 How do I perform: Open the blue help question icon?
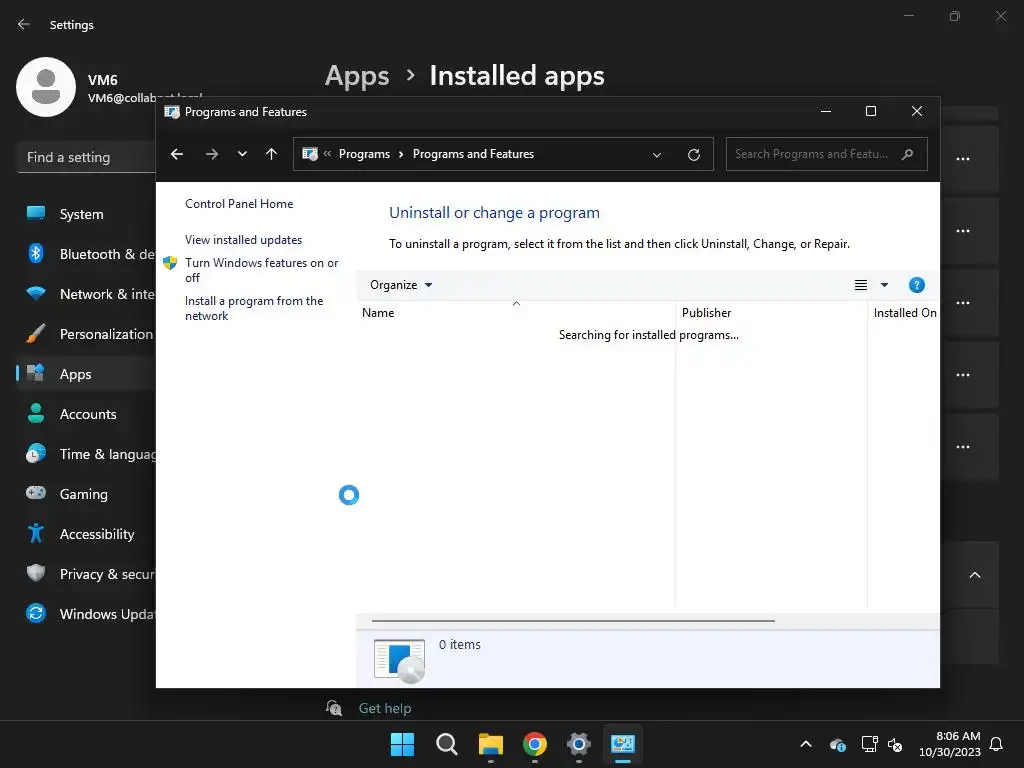coord(916,285)
